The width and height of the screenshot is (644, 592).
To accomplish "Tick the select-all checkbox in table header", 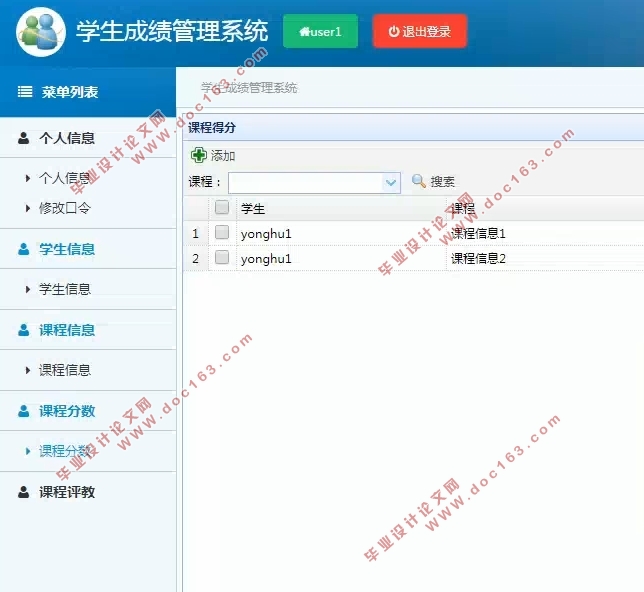I will (x=222, y=207).
